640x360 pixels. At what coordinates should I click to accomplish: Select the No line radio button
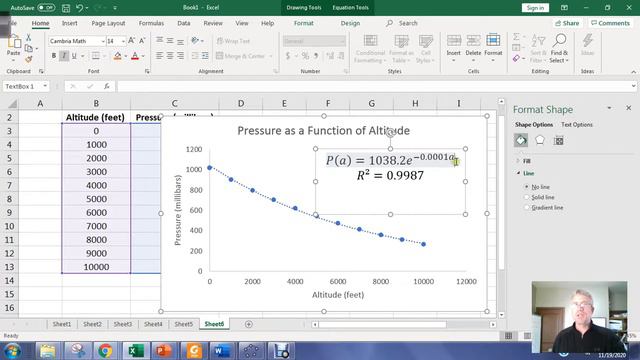click(x=527, y=187)
